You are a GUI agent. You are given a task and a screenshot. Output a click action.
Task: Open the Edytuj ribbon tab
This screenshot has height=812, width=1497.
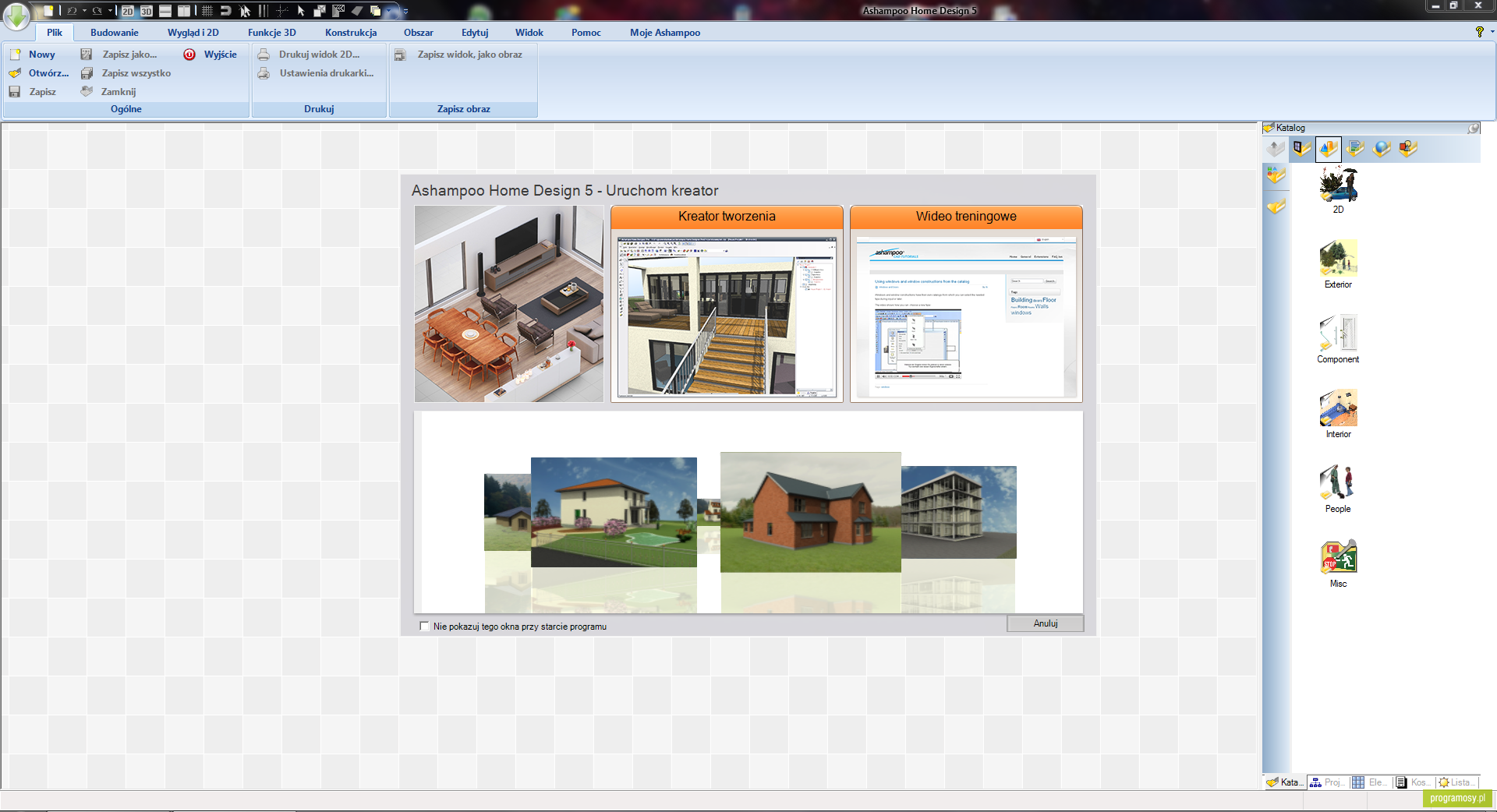click(x=475, y=33)
